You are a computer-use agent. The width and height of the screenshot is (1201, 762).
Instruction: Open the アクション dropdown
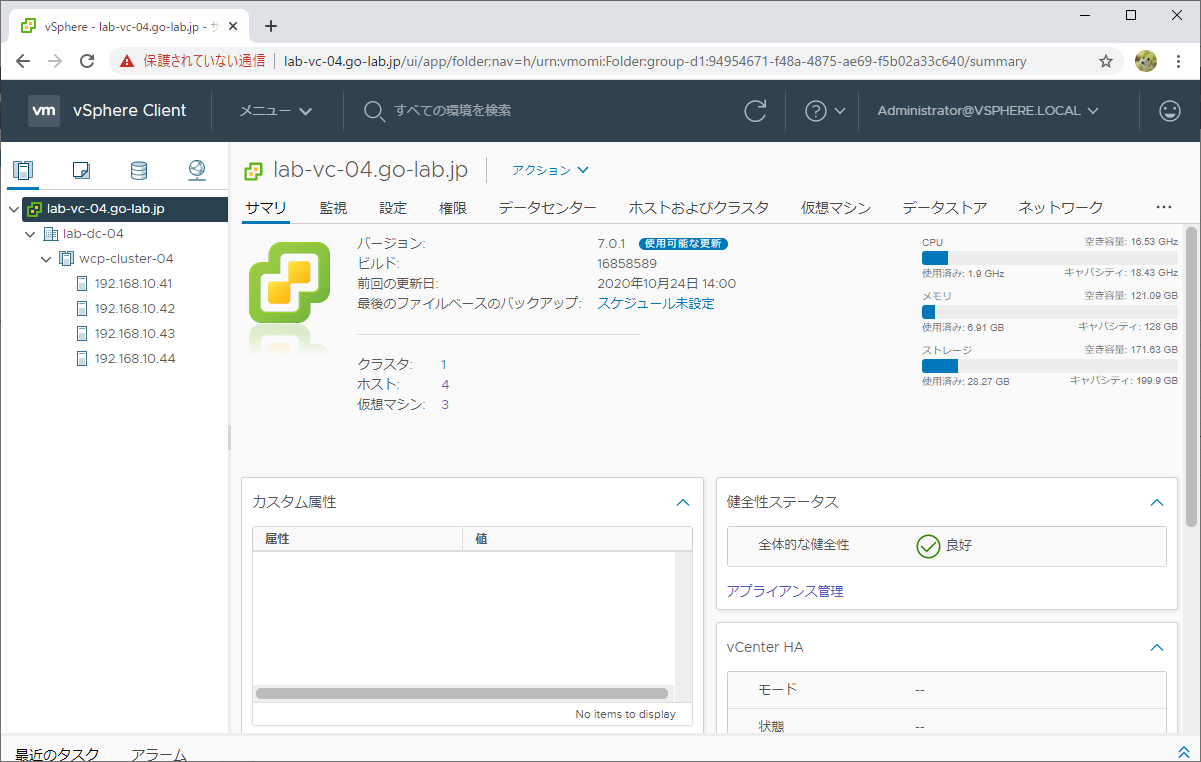tap(551, 171)
